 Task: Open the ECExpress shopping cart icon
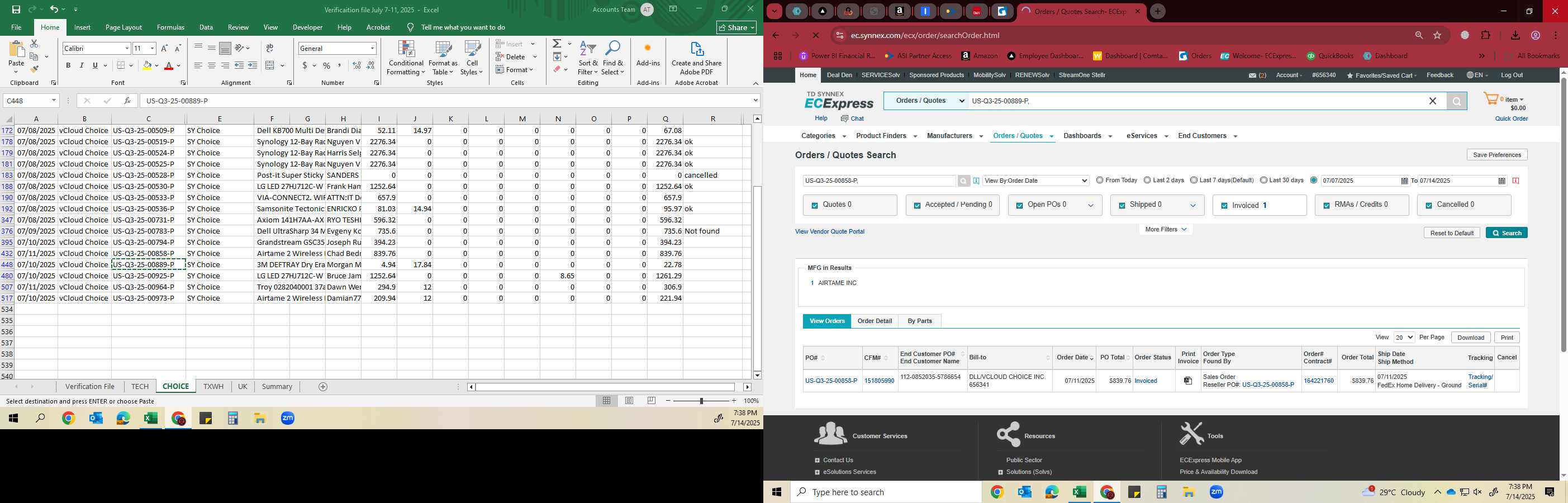click(x=1491, y=99)
